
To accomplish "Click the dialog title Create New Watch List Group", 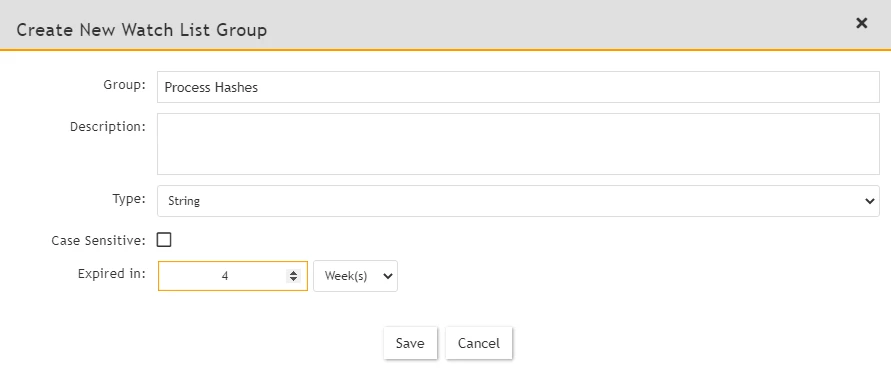I will coord(141,30).
